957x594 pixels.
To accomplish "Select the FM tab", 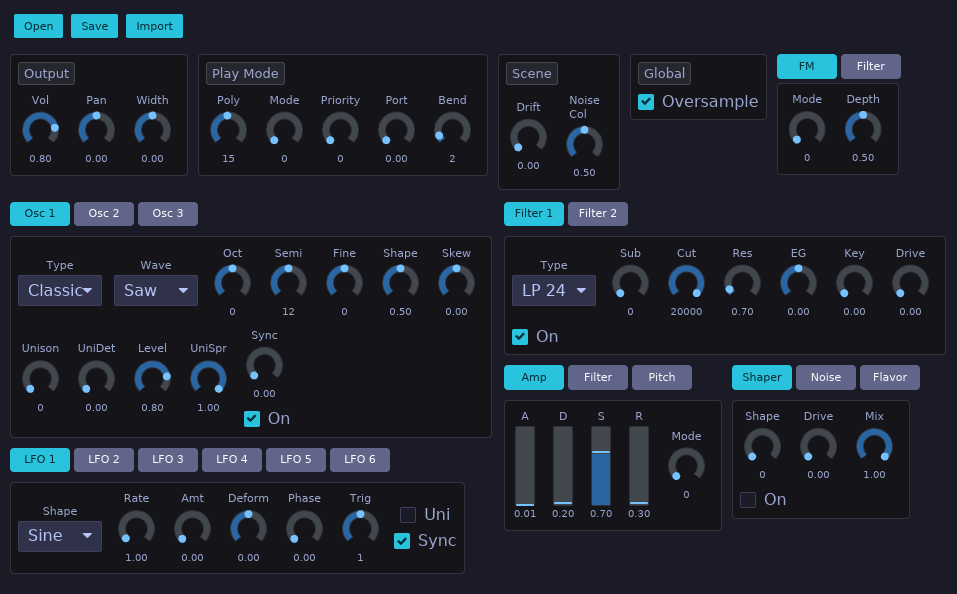I will click(807, 67).
